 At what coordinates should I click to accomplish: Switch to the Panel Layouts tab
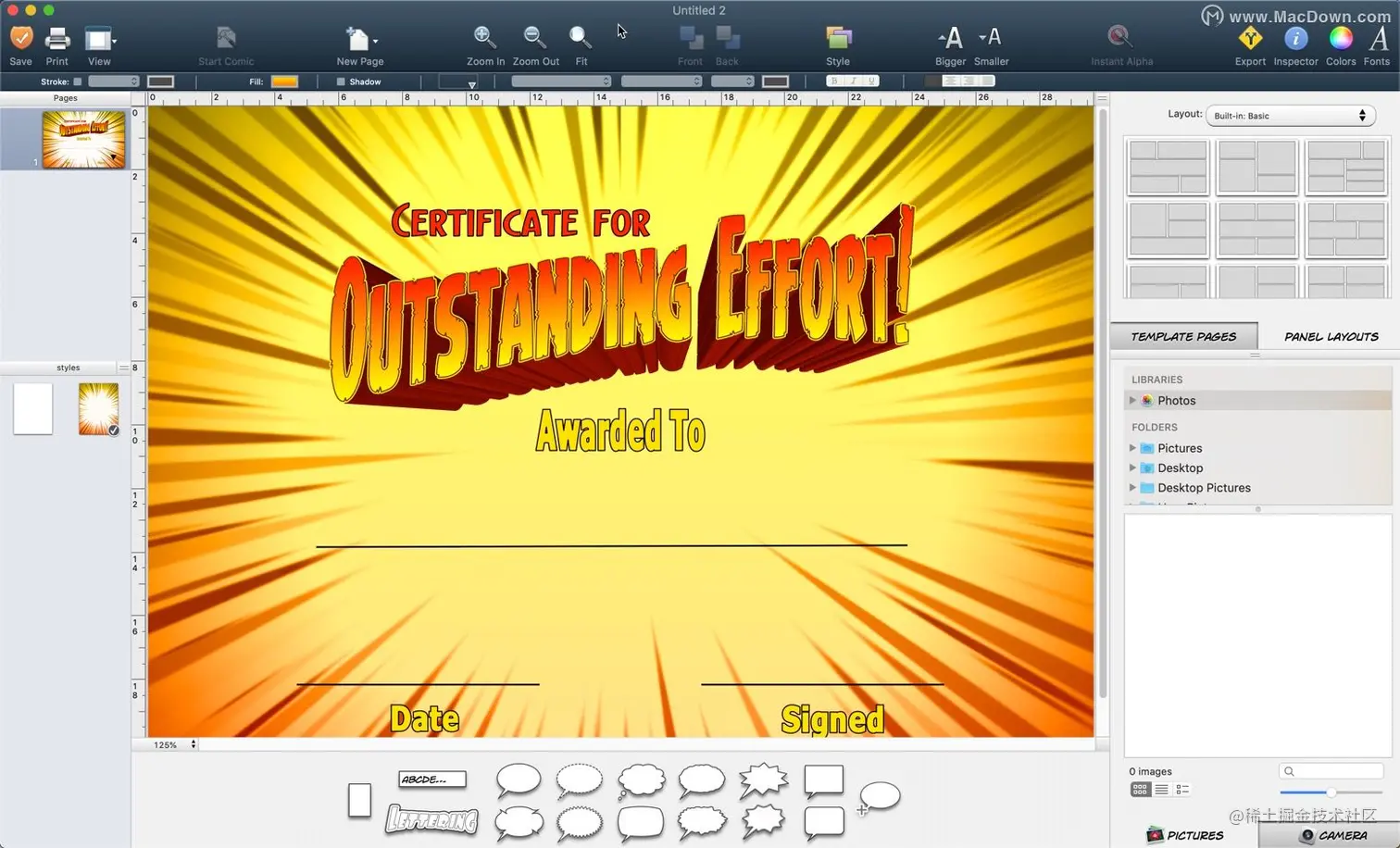click(1331, 336)
